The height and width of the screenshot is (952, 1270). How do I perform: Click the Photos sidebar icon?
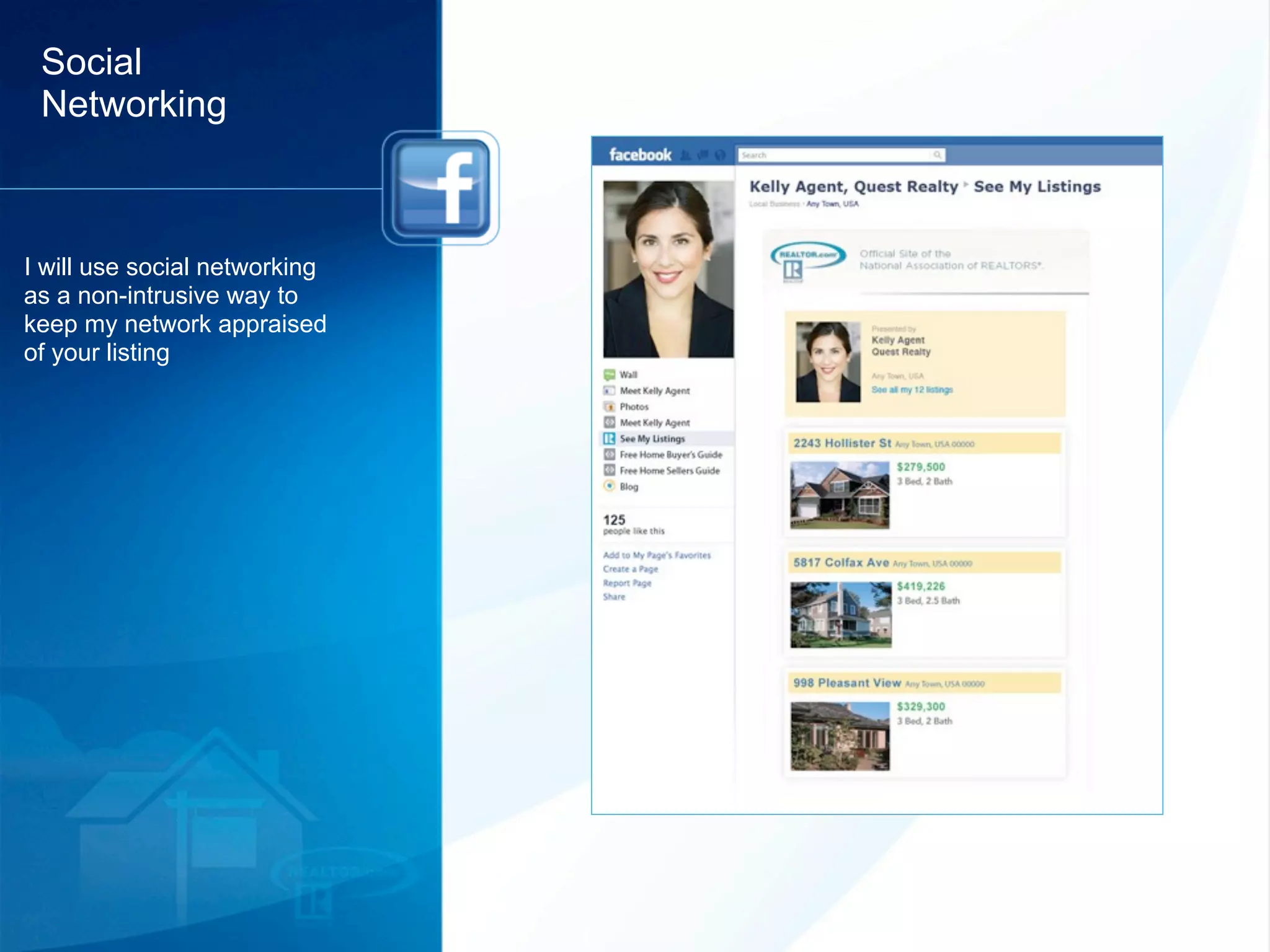610,407
